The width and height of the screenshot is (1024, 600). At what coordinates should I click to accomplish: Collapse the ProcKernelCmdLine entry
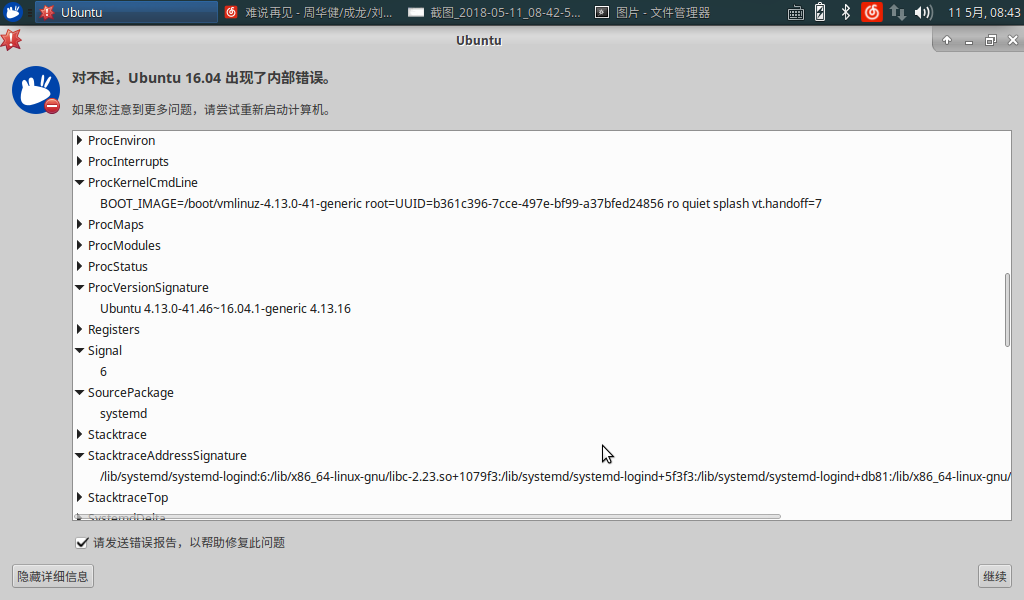[x=80, y=182]
